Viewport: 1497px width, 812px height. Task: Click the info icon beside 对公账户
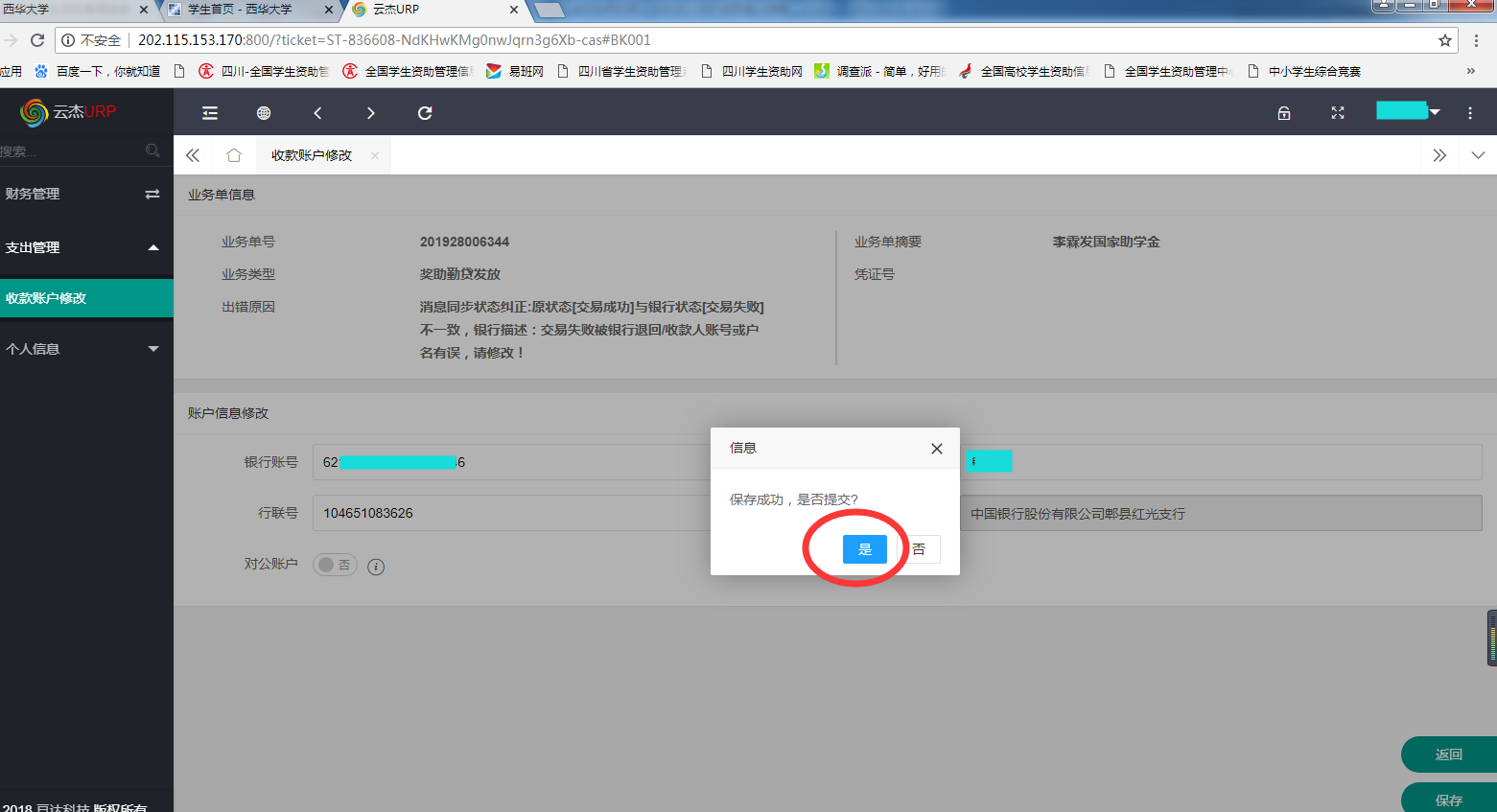376,567
